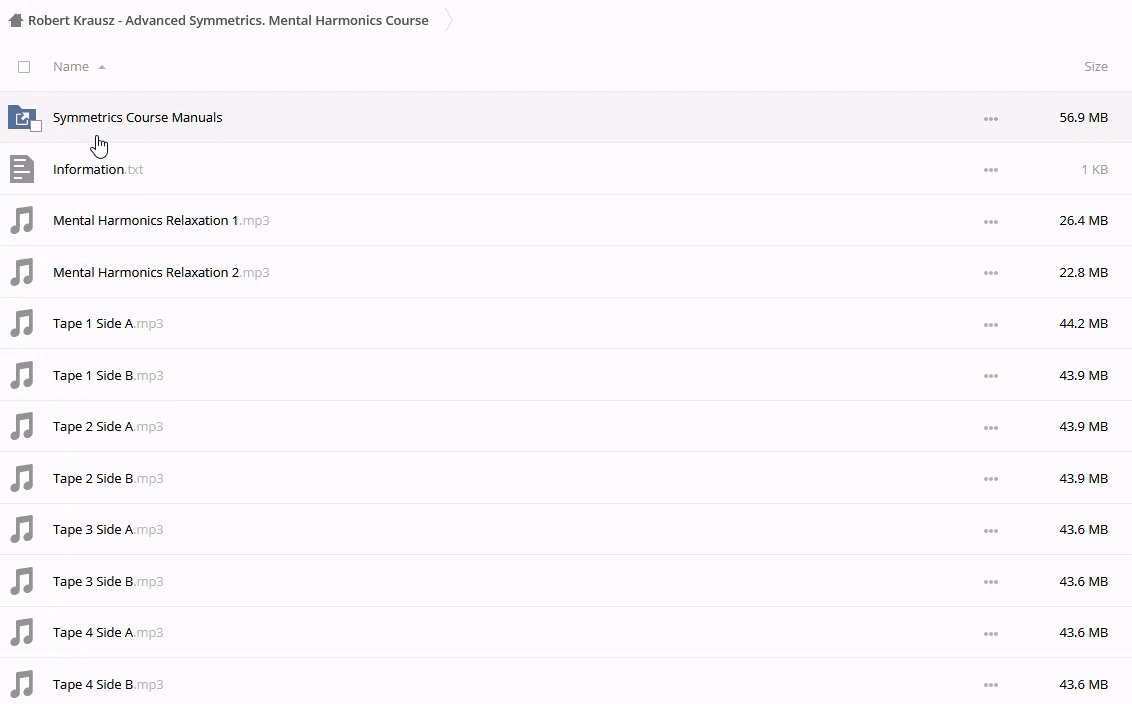Viewport: 1132px width, 704px height.
Task: Toggle the select-all checkbox in the header
Action: point(24,67)
